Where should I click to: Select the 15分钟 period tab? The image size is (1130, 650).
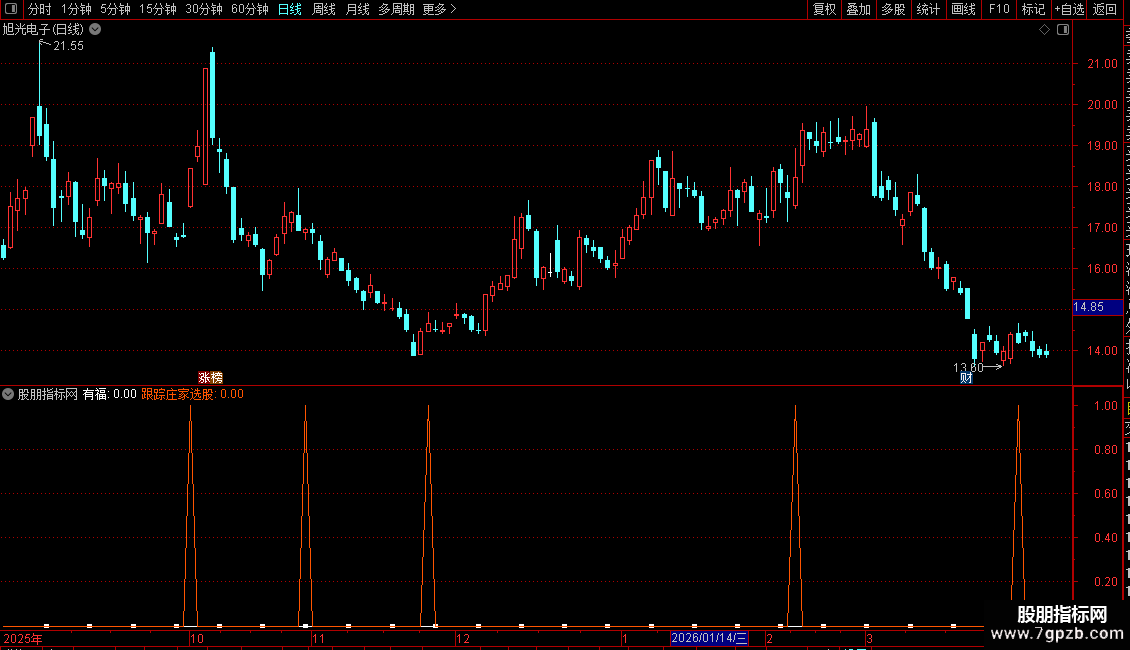point(158,9)
